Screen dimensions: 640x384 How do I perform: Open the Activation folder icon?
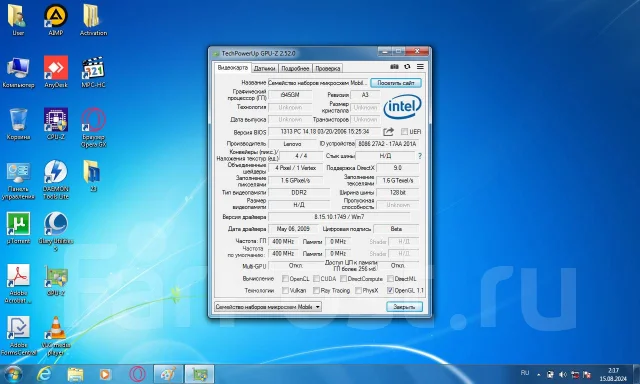pos(93,20)
